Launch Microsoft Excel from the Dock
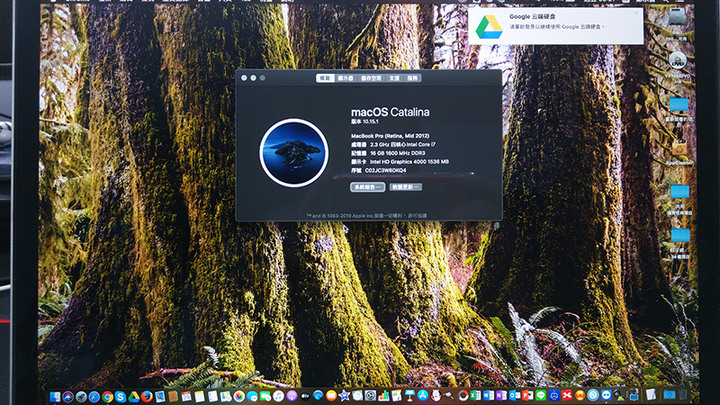This screenshot has width=720, height=405. tap(475, 396)
